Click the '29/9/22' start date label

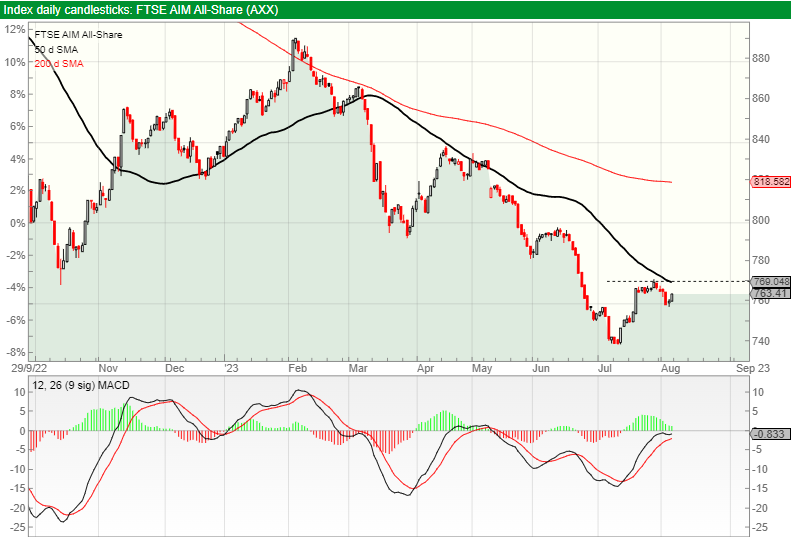[29, 368]
